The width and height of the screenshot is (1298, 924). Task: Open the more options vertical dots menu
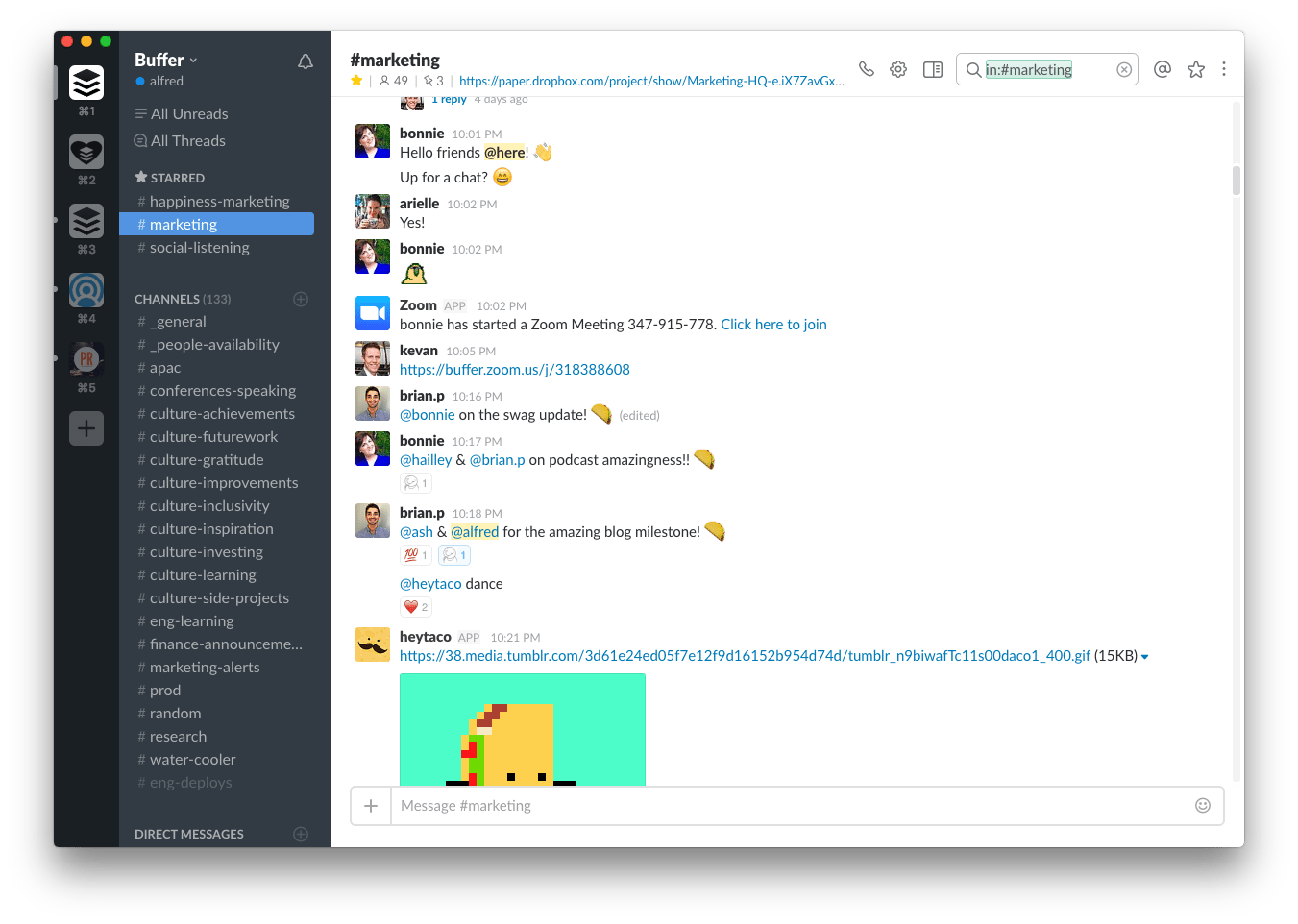point(1224,69)
